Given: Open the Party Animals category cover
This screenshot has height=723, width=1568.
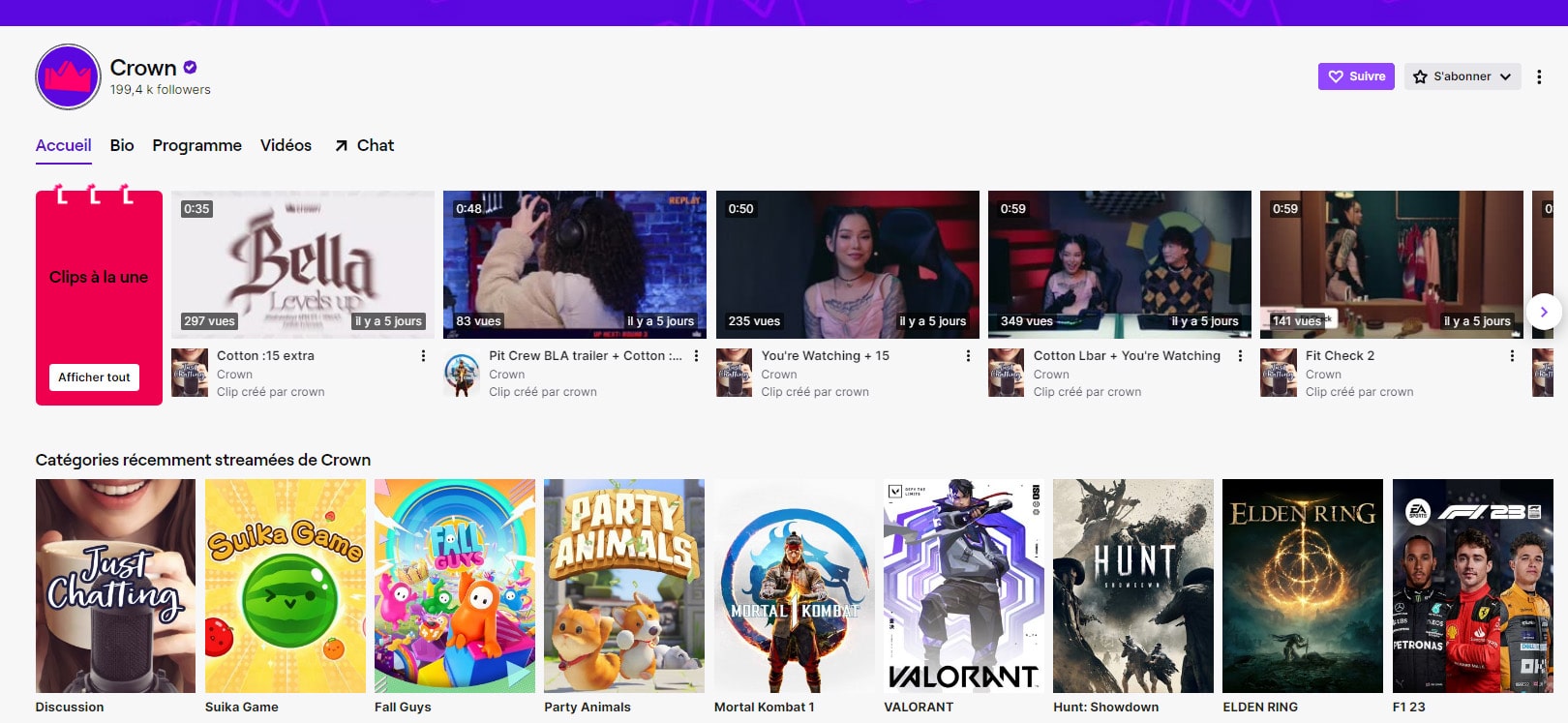Looking at the screenshot, I should coord(624,586).
